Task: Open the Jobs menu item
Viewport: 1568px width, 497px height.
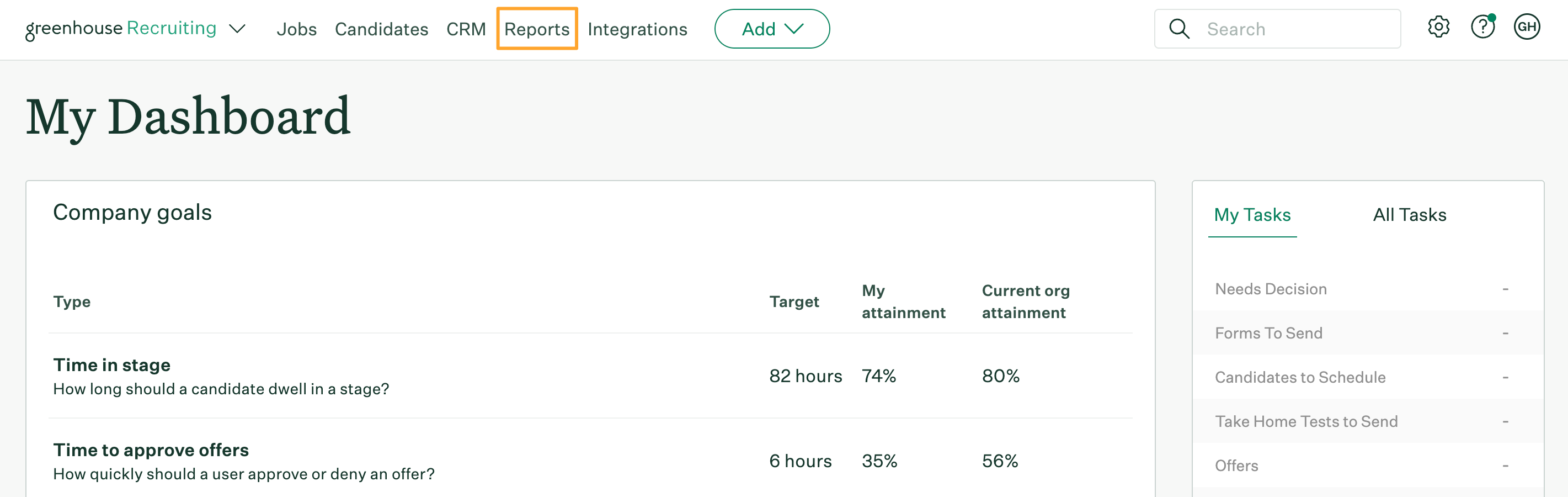Action: point(297,29)
